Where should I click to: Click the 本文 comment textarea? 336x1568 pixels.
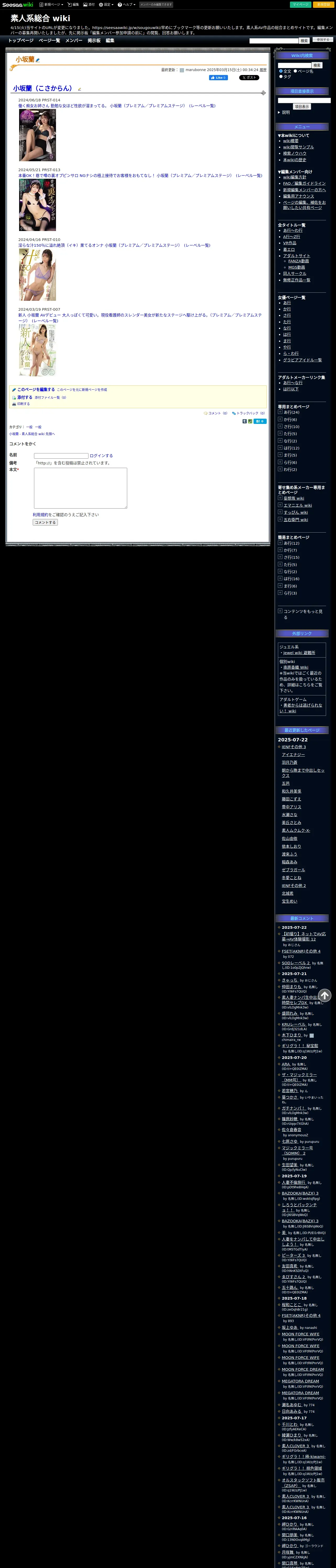point(81,488)
